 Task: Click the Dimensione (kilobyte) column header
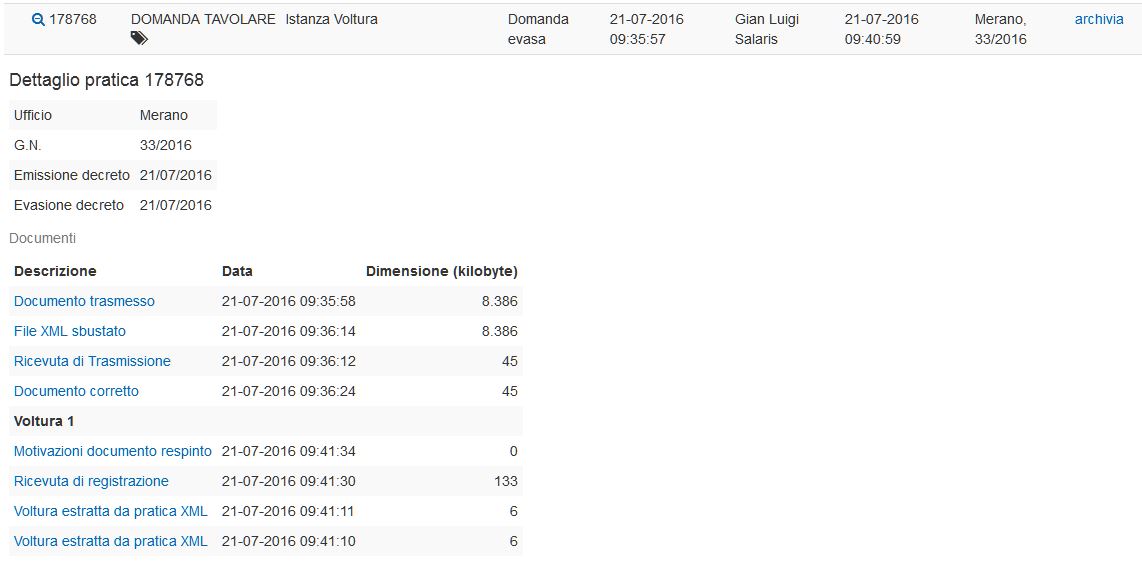(x=441, y=271)
